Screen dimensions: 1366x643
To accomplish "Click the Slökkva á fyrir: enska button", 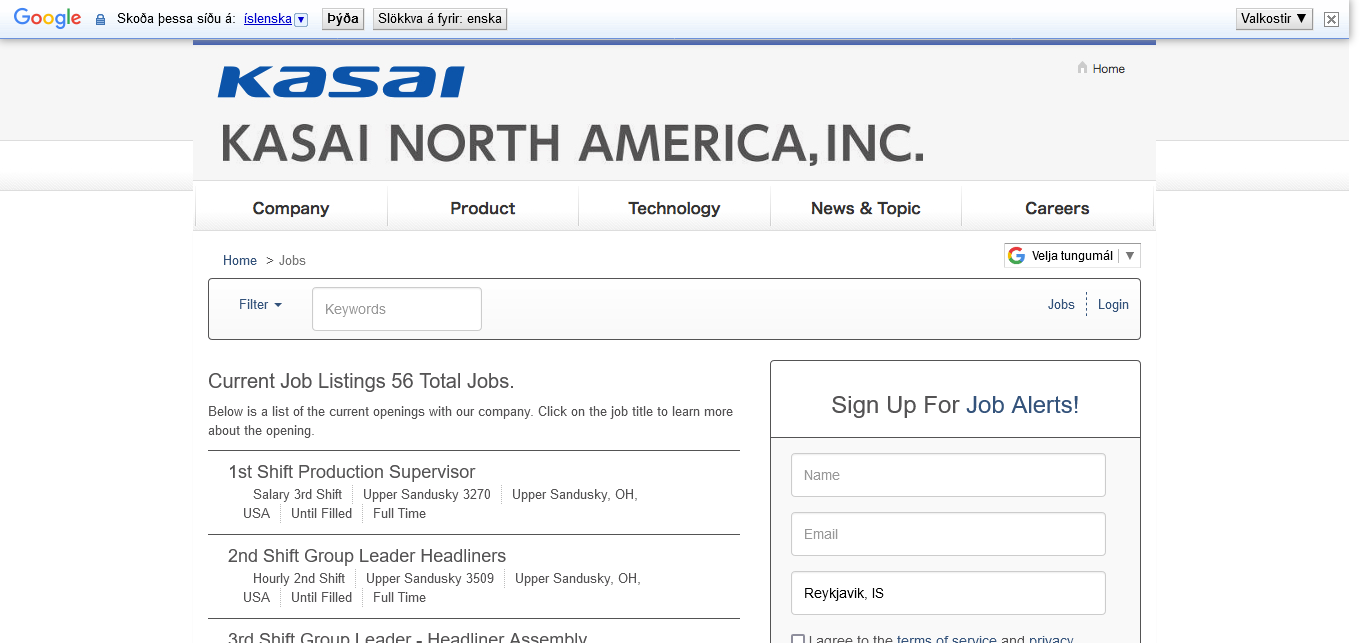I will click(440, 19).
